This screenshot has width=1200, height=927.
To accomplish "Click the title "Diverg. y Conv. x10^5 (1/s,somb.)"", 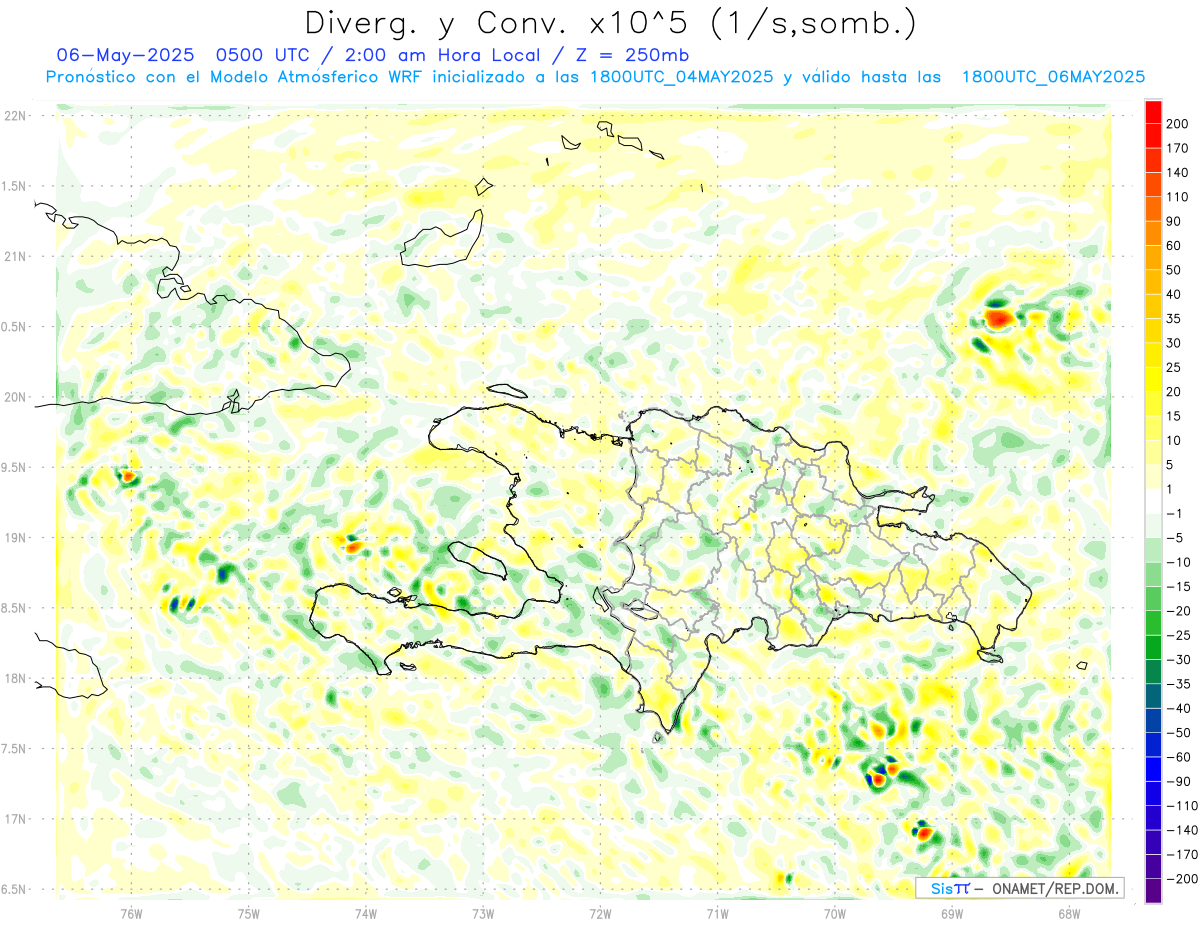I will tap(610, 23).
